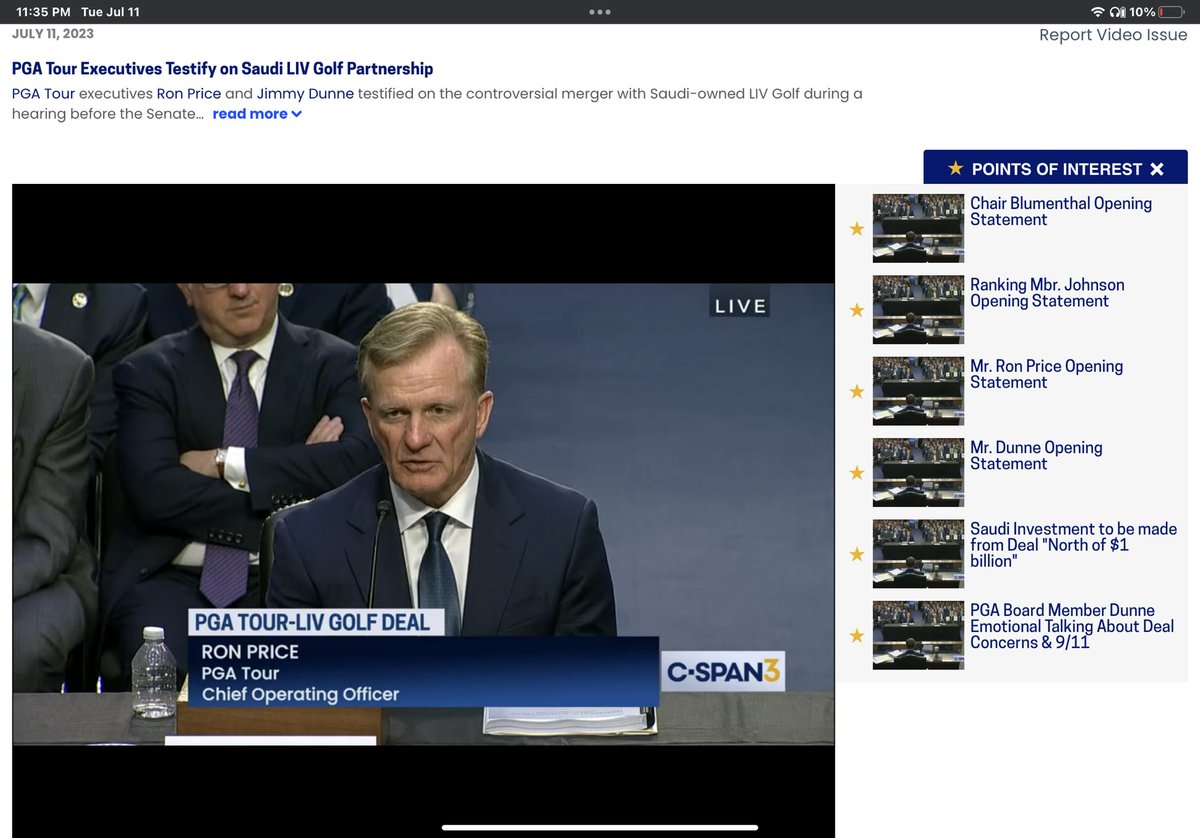This screenshot has width=1200, height=838.
Task: Open Ranking Mbr. Johnson statement thumbnail
Action: point(918,309)
